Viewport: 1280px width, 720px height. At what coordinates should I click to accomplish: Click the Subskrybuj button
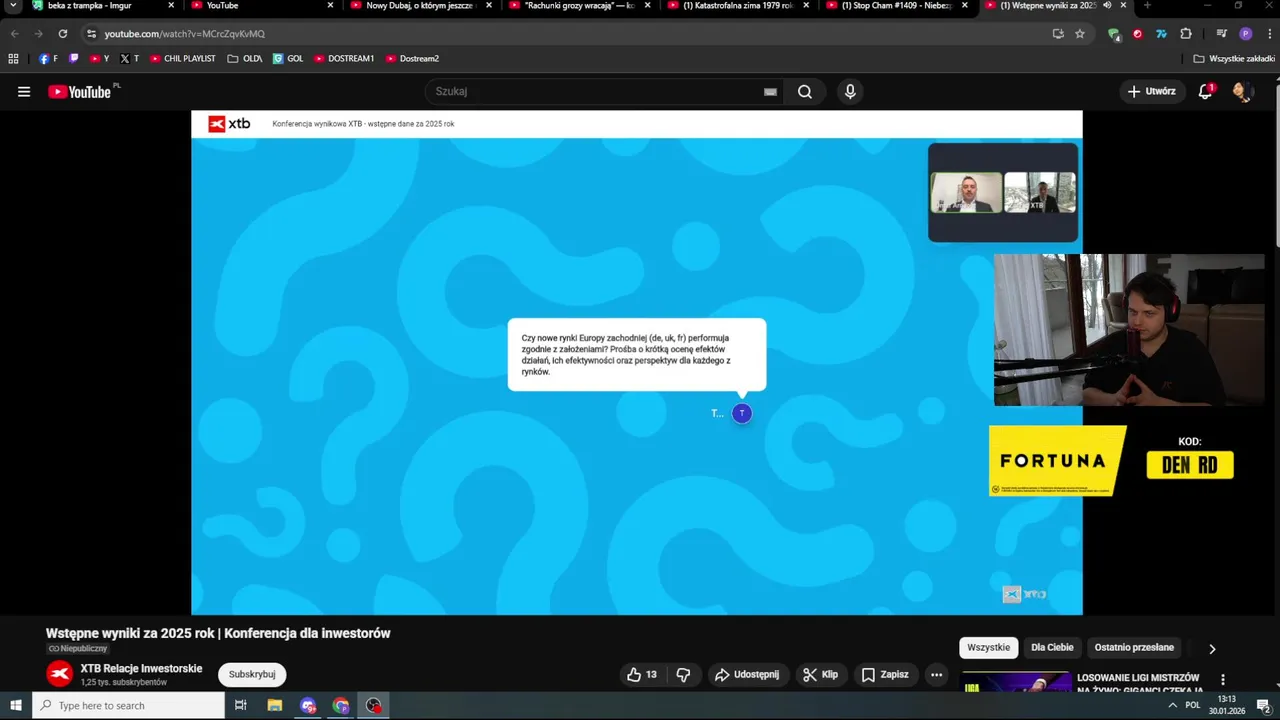click(x=252, y=675)
